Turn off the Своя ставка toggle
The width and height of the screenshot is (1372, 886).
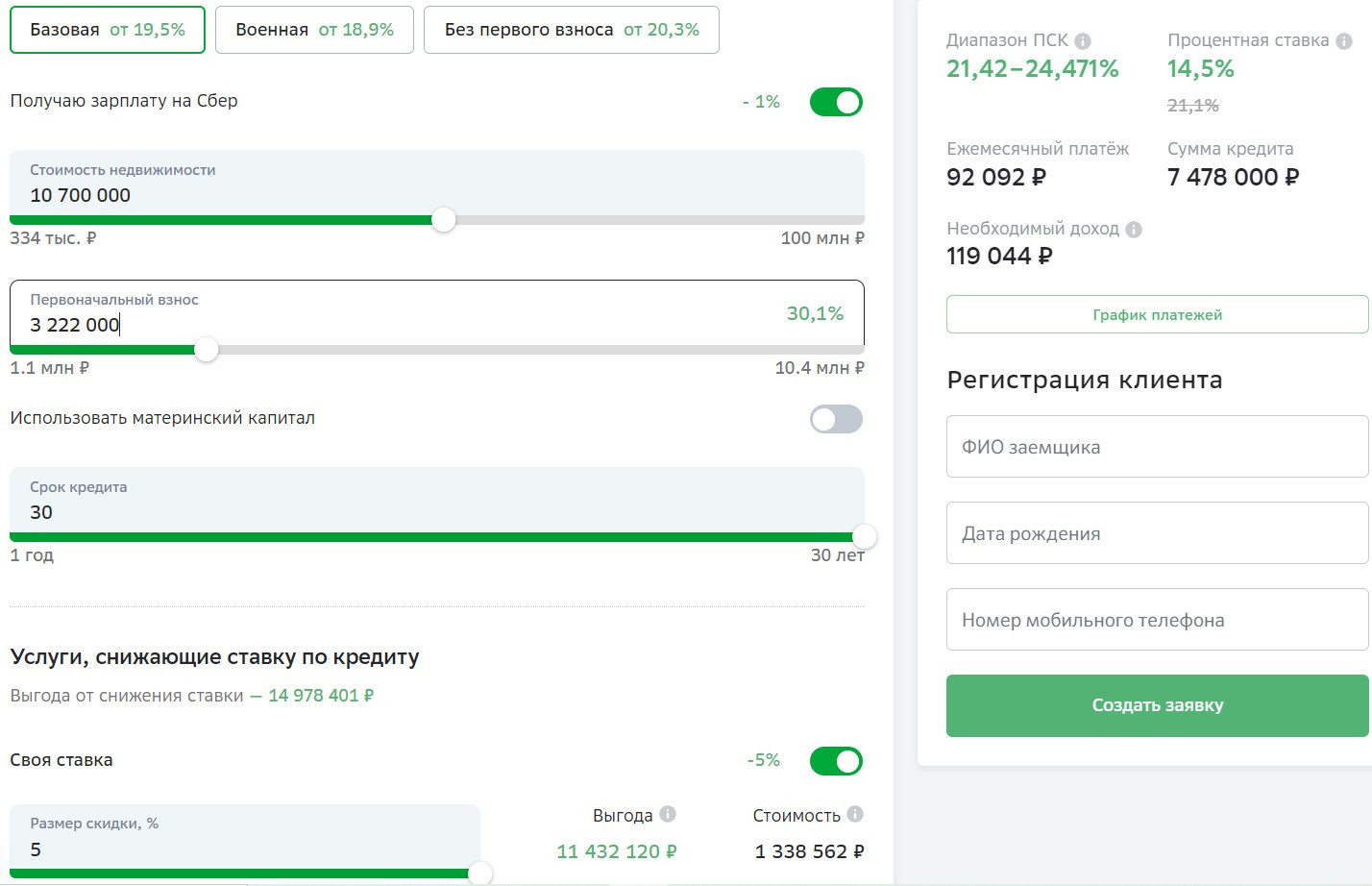(836, 761)
